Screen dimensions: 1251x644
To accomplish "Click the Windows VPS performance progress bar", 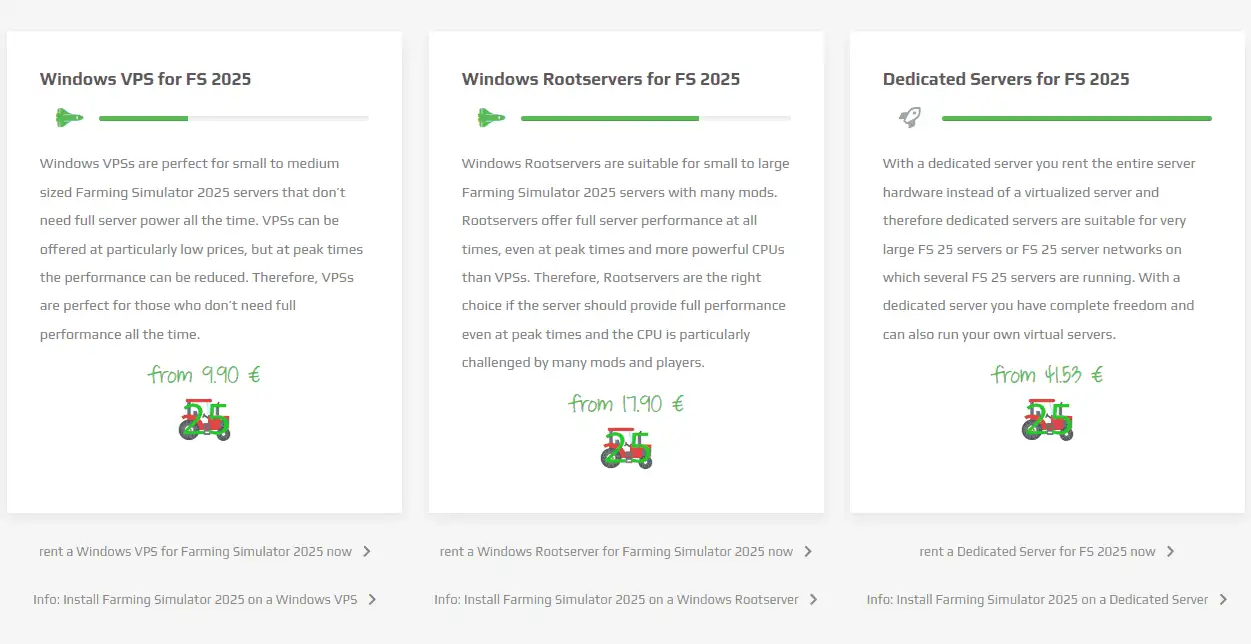I will point(233,118).
